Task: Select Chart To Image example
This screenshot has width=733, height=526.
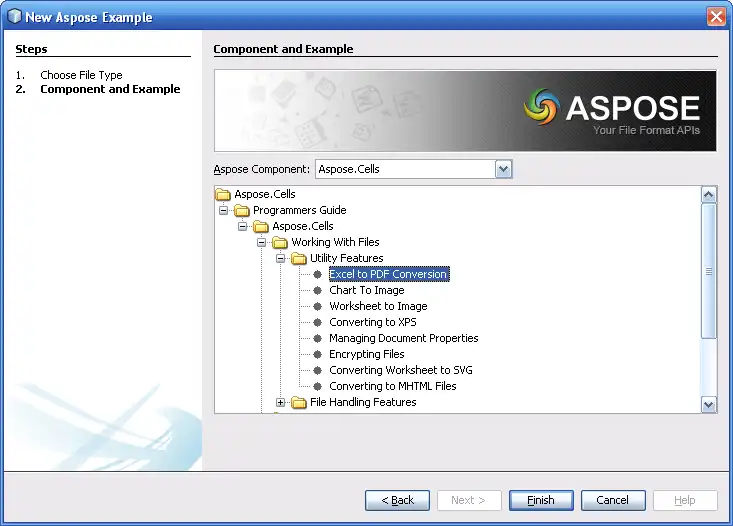Action: click(x=366, y=290)
